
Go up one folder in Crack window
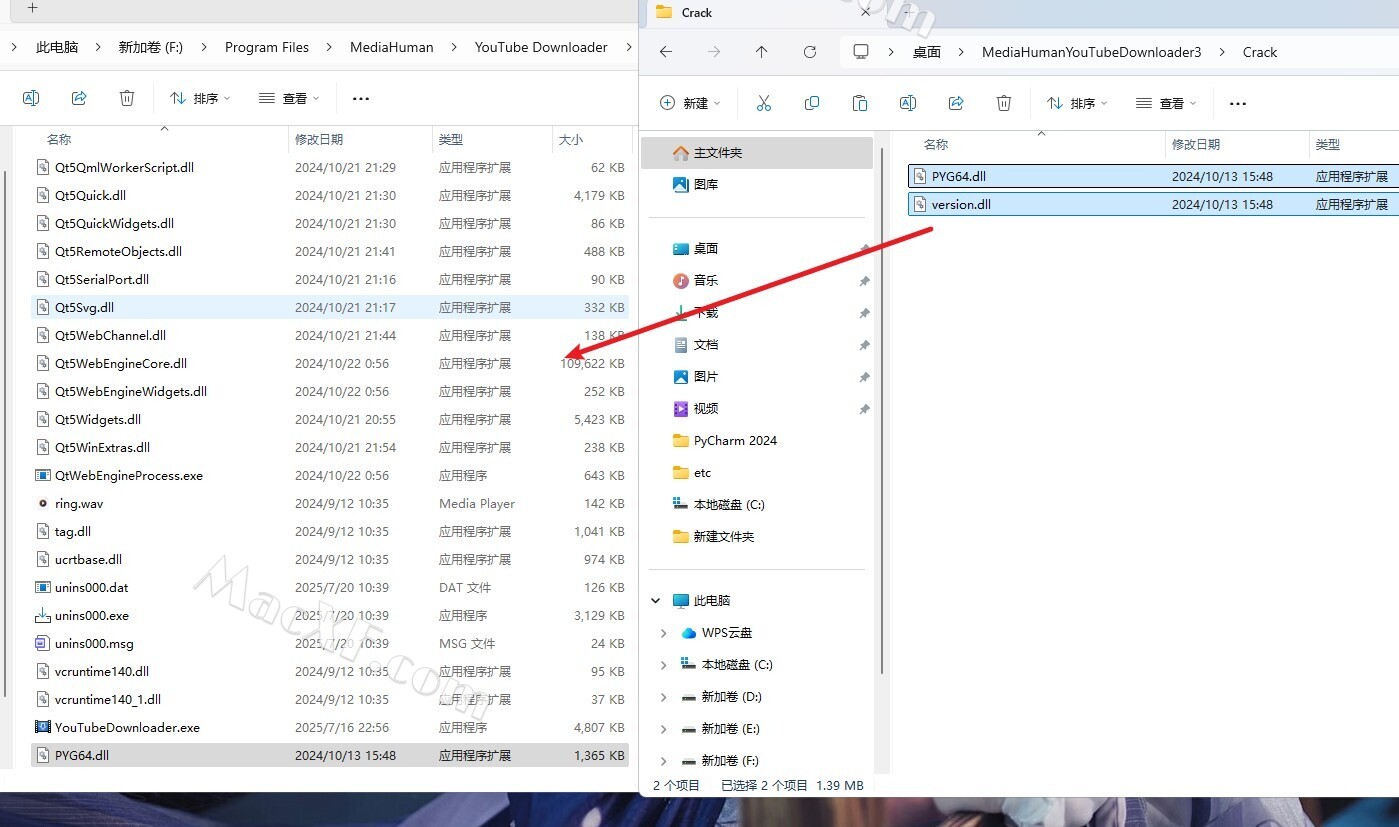coord(762,52)
